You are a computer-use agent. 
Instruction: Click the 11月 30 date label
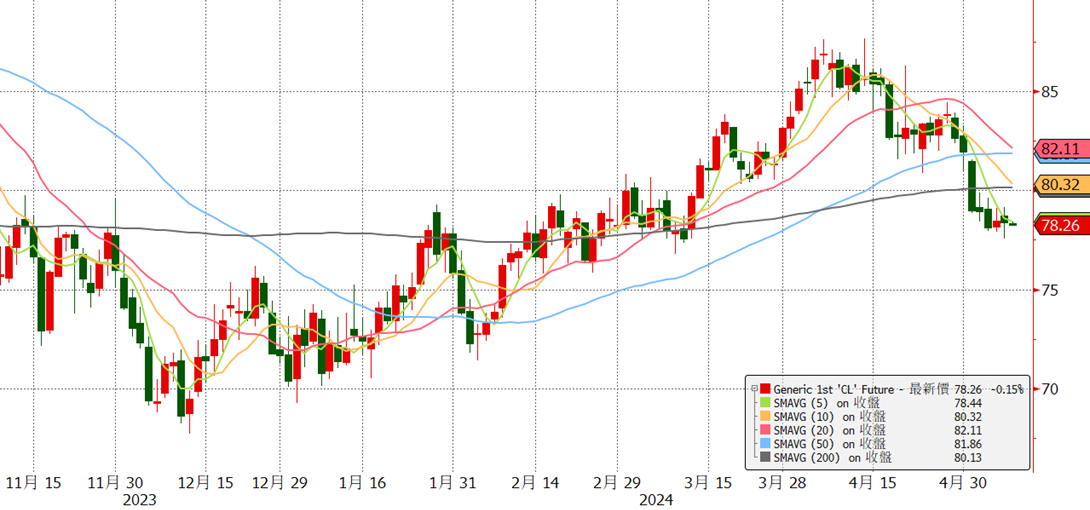(x=115, y=482)
